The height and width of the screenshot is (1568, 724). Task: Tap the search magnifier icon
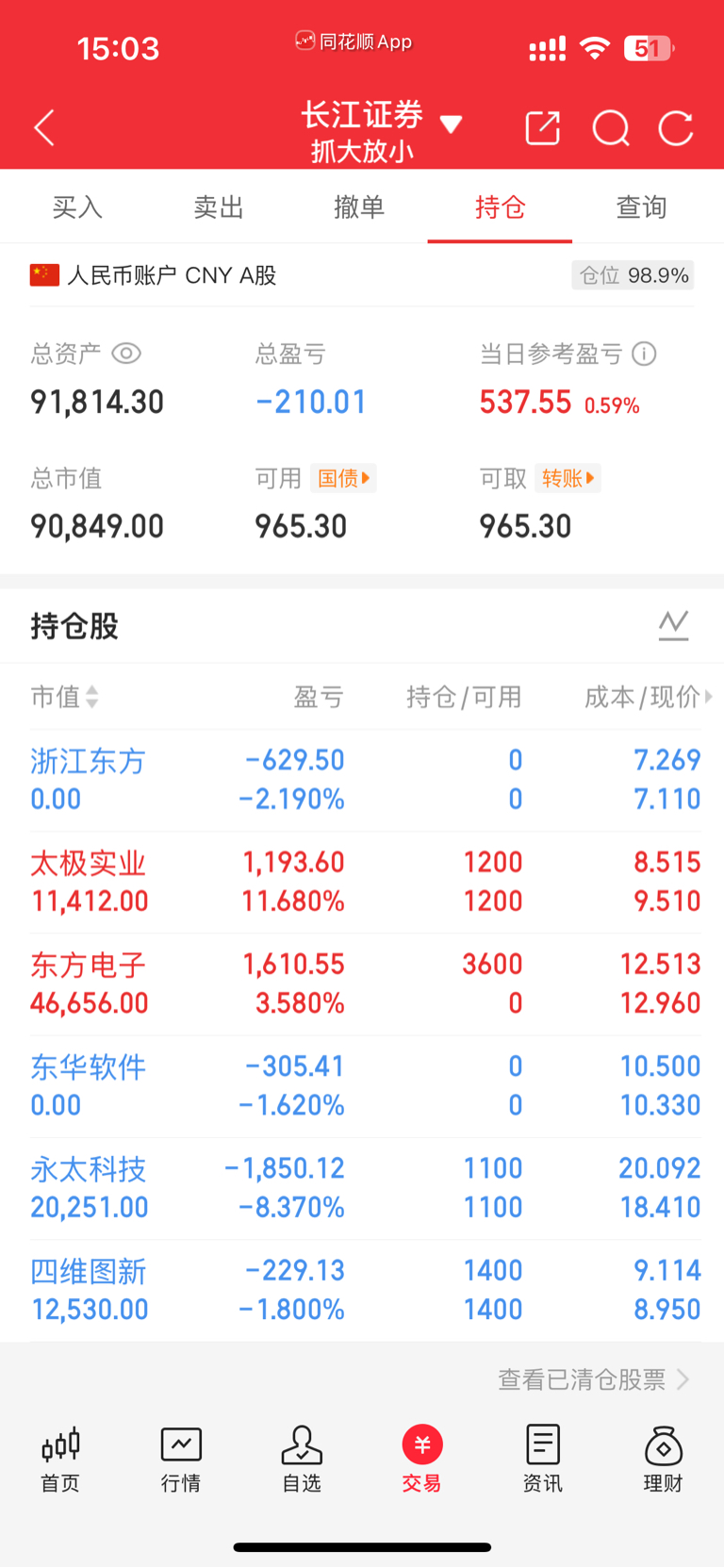[x=611, y=127]
